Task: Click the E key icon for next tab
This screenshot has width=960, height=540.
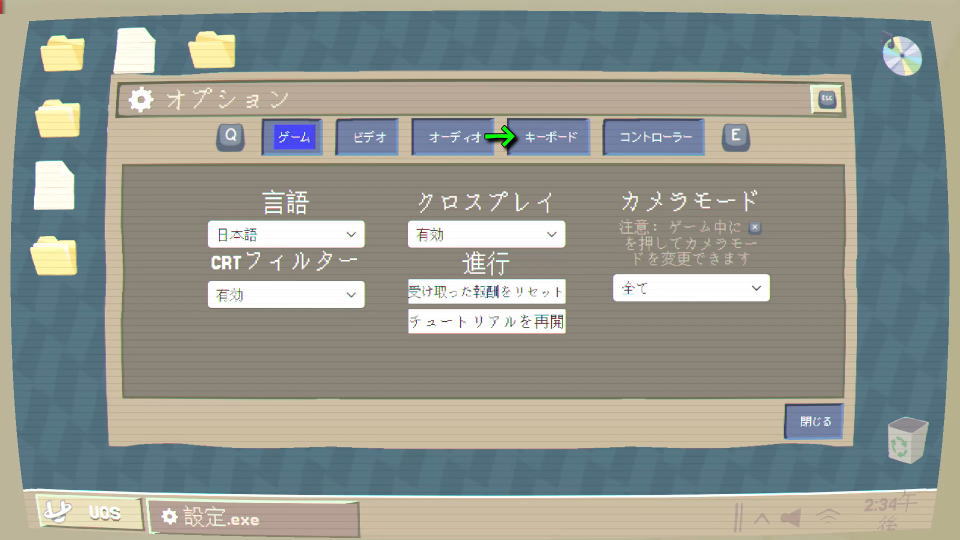Action: click(736, 137)
